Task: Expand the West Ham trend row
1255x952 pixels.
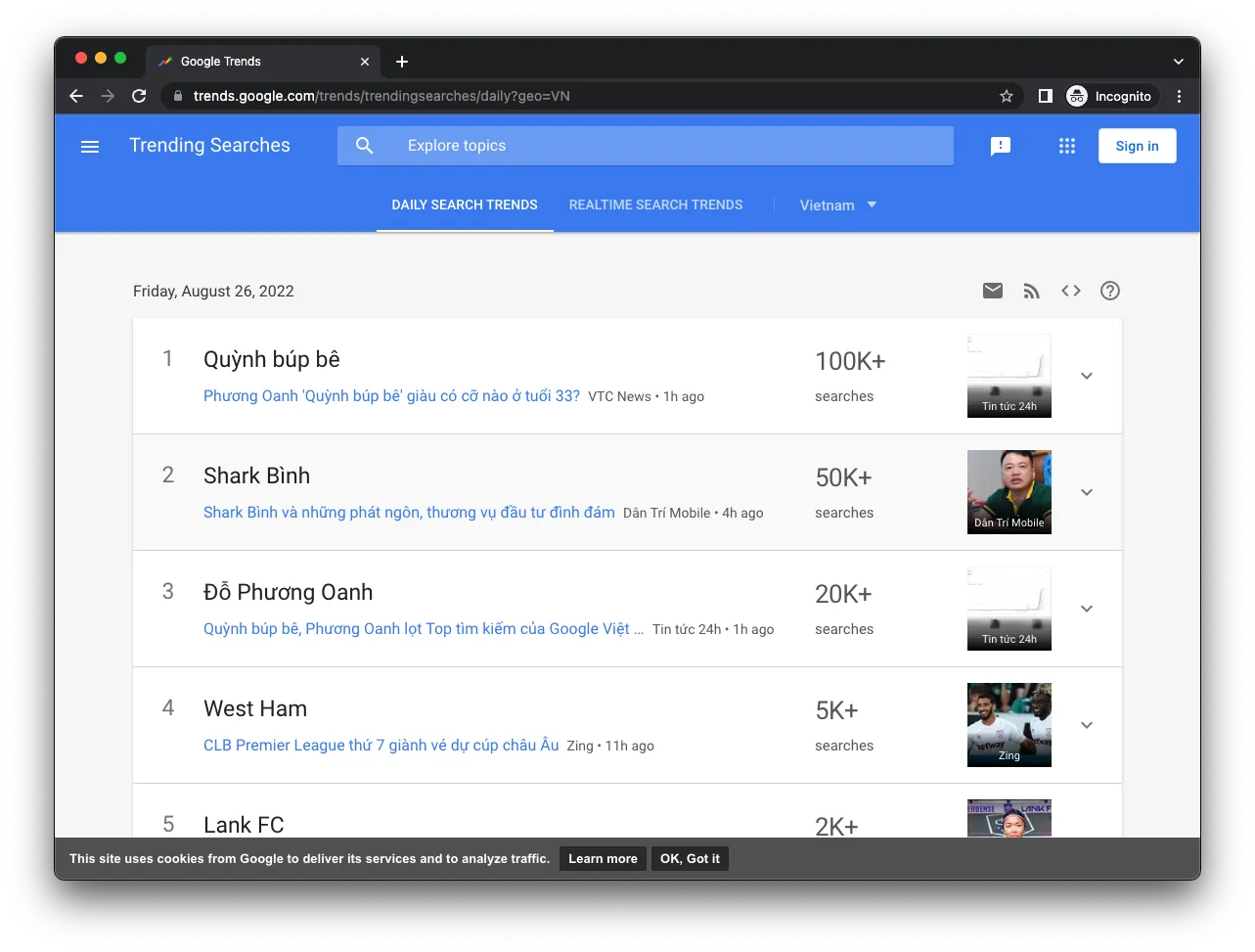Action: click(x=1087, y=725)
